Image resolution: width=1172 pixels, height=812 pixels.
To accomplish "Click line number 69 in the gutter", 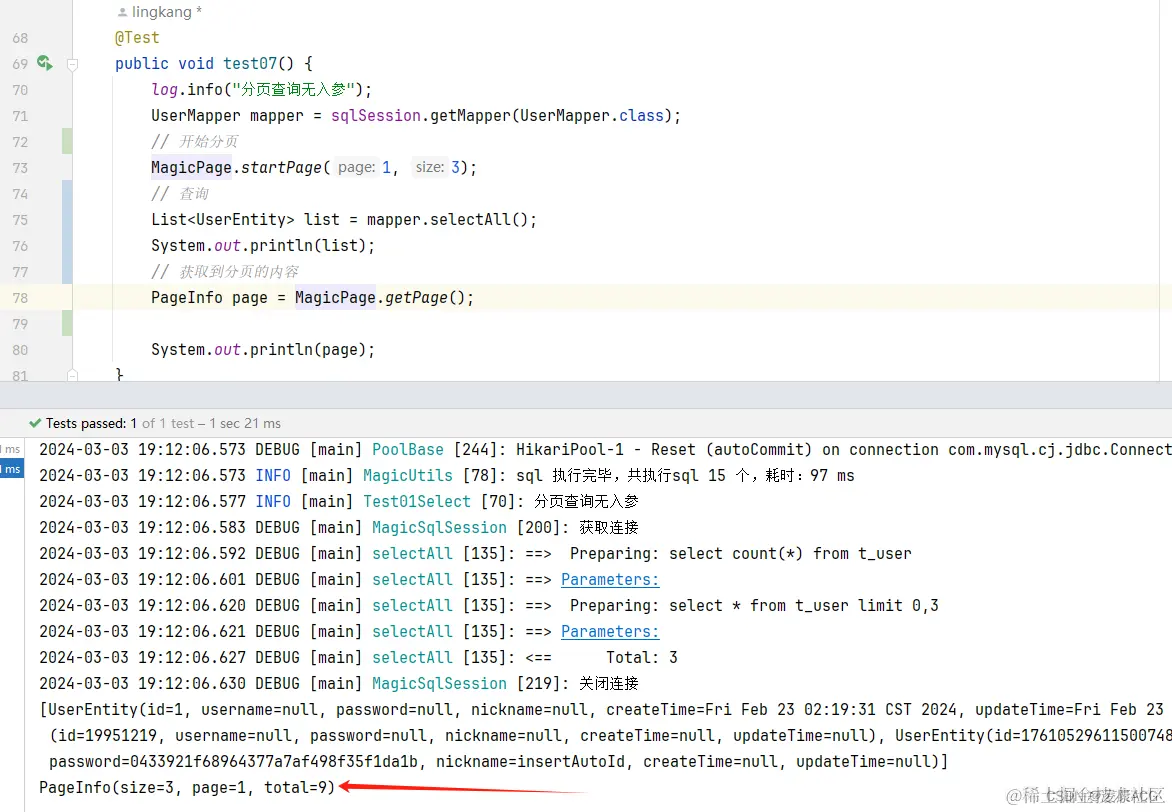I will (20, 64).
